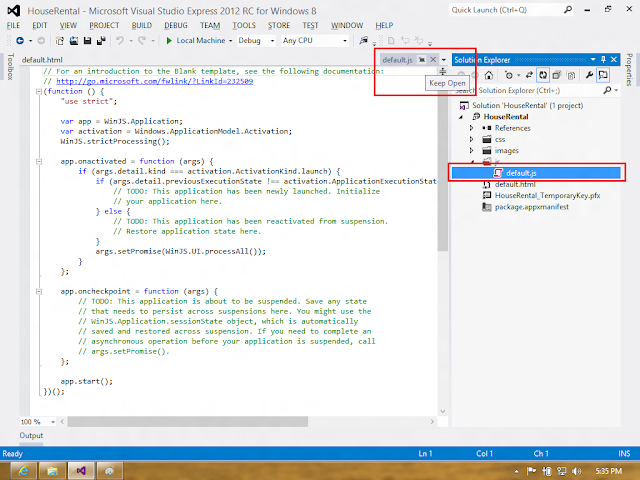The width and height of the screenshot is (640, 480).
Task: Click the Undo arrow icon
Action: [x=120, y=40]
